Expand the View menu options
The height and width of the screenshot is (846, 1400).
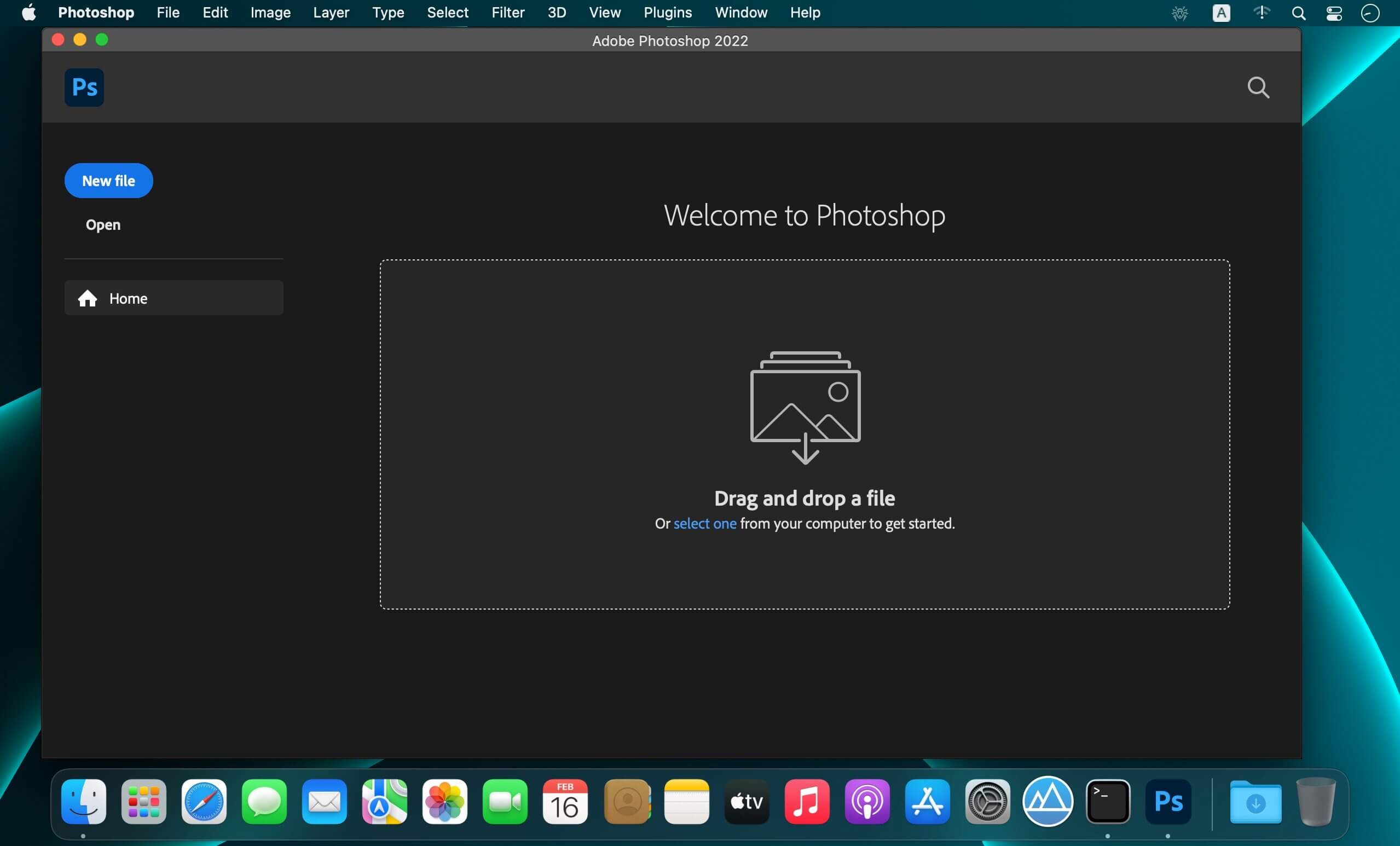[603, 12]
